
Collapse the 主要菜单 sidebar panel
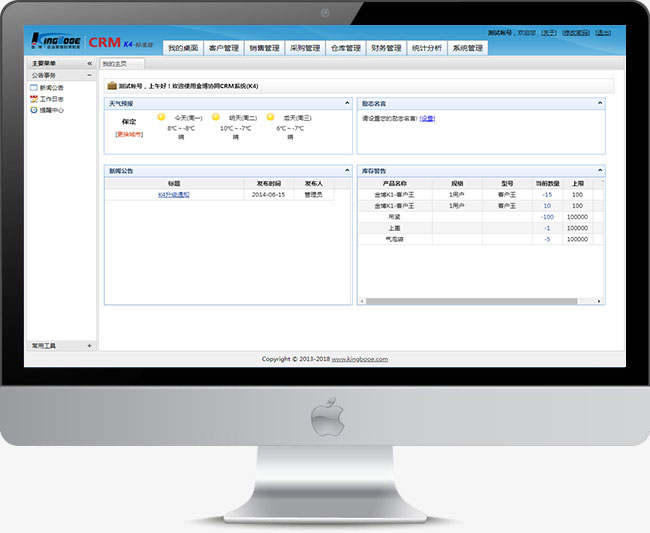click(90, 63)
